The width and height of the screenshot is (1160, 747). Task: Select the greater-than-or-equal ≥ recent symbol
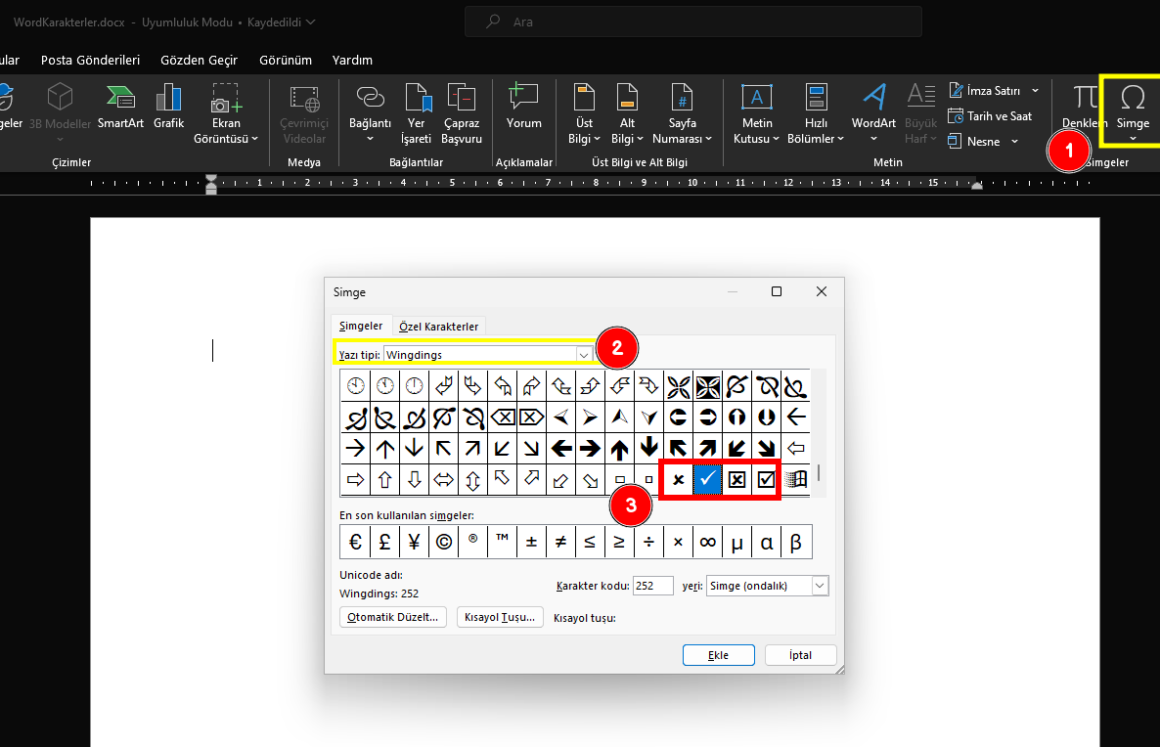619,542
